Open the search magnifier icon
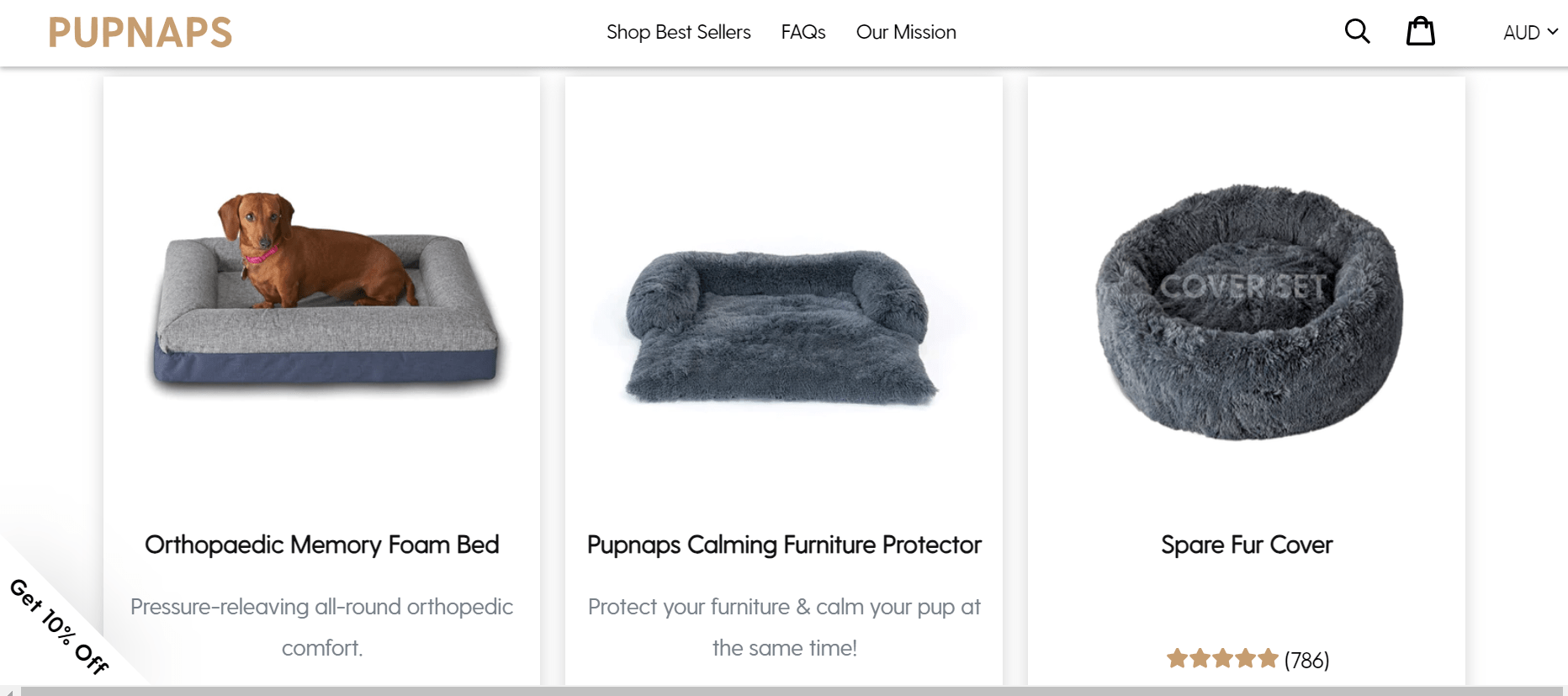 click(x=1357, y=32)
